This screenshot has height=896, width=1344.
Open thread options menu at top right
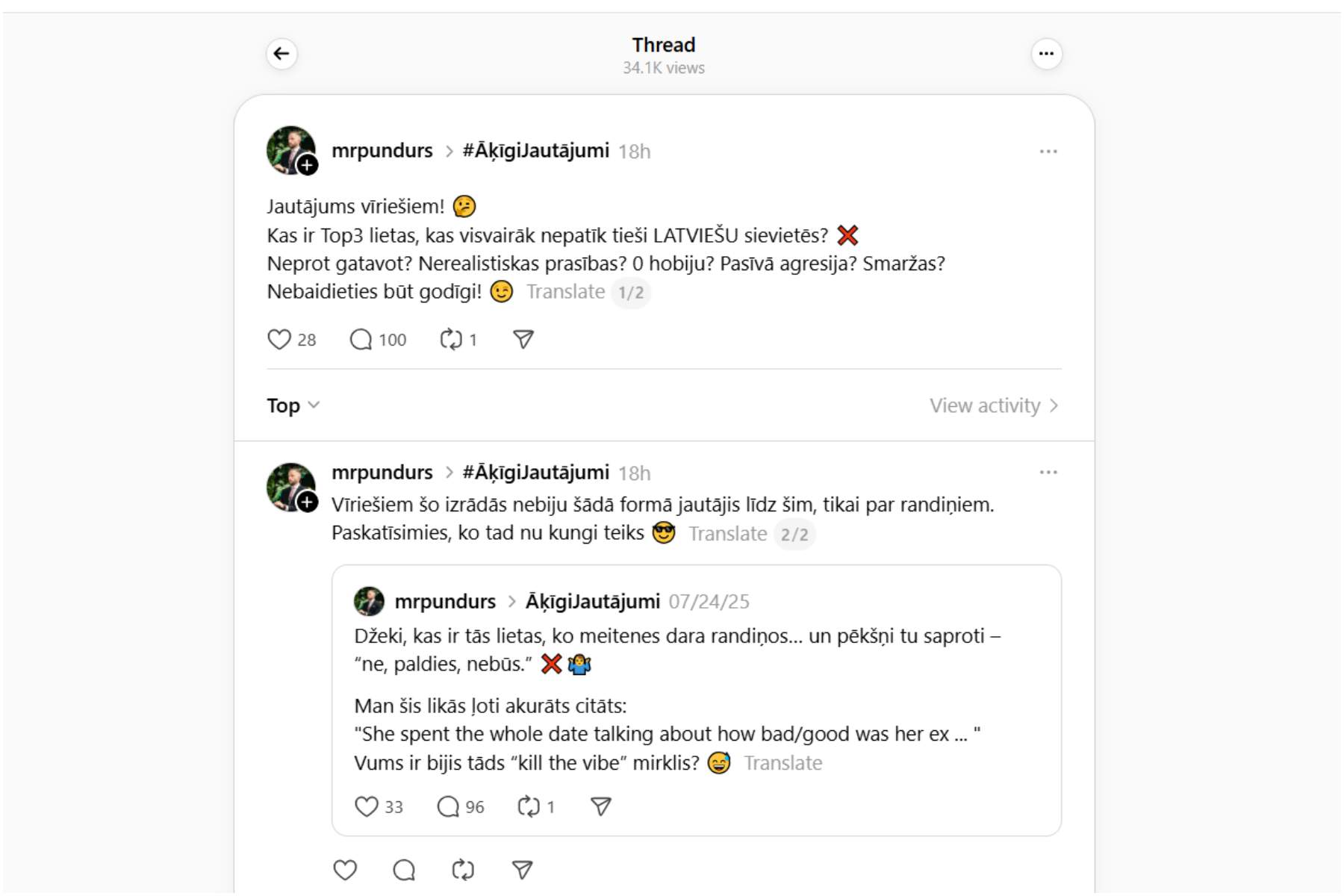point(1046,54)
